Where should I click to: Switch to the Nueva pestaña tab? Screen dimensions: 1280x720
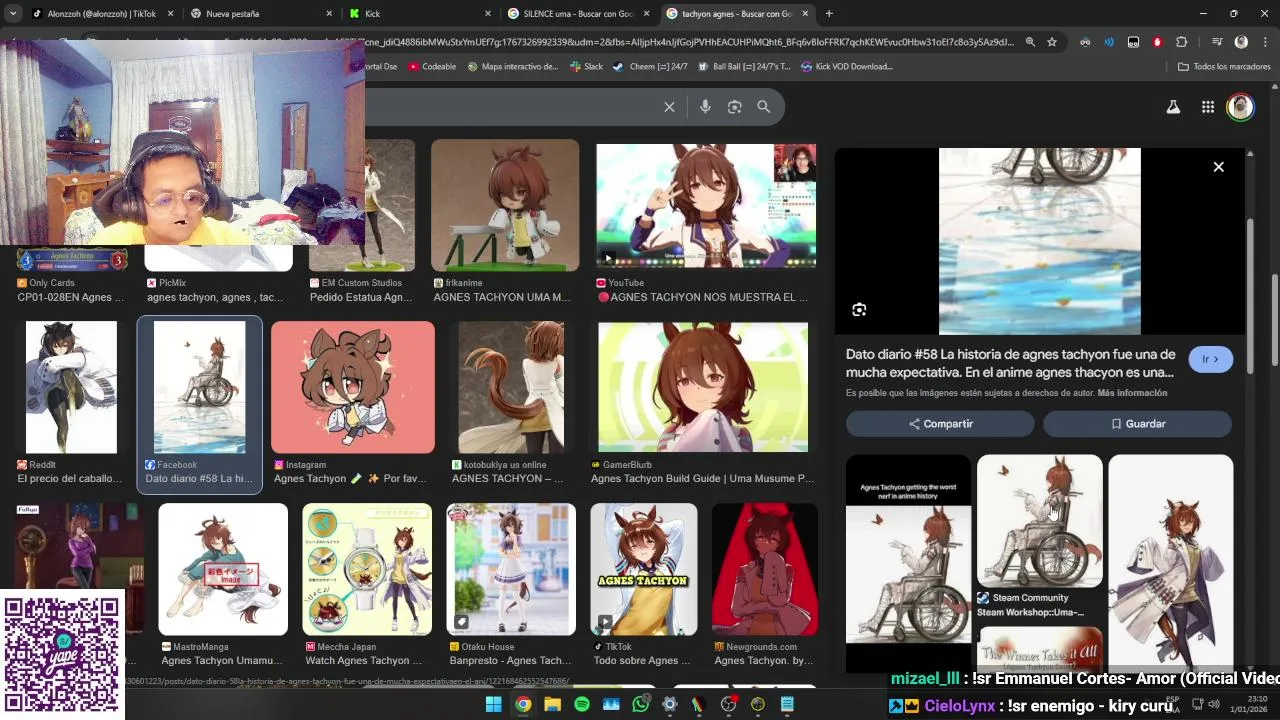click(260, 14)
